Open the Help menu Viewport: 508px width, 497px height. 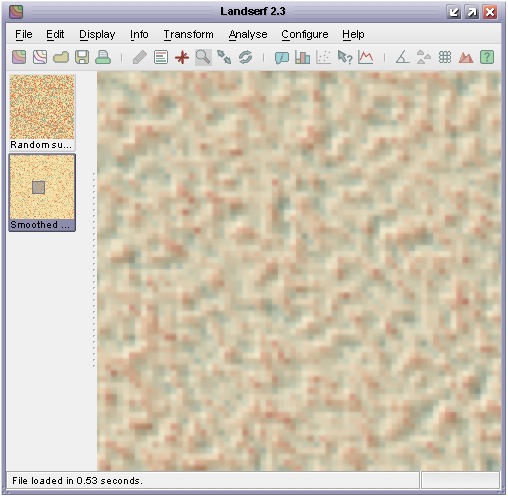tap(353, 34)
